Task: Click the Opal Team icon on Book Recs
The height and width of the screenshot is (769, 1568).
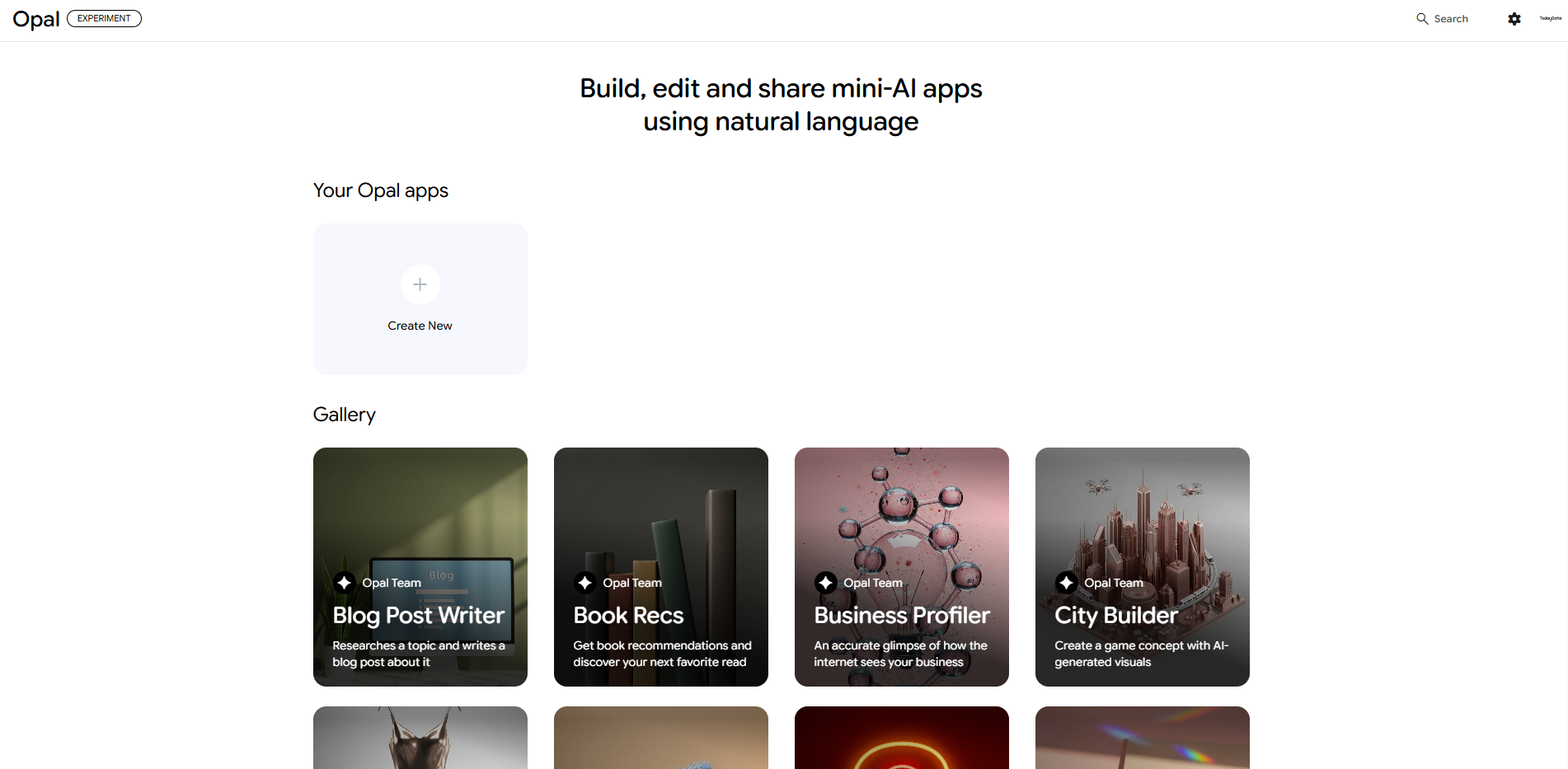Action: (x=585, y=583)
